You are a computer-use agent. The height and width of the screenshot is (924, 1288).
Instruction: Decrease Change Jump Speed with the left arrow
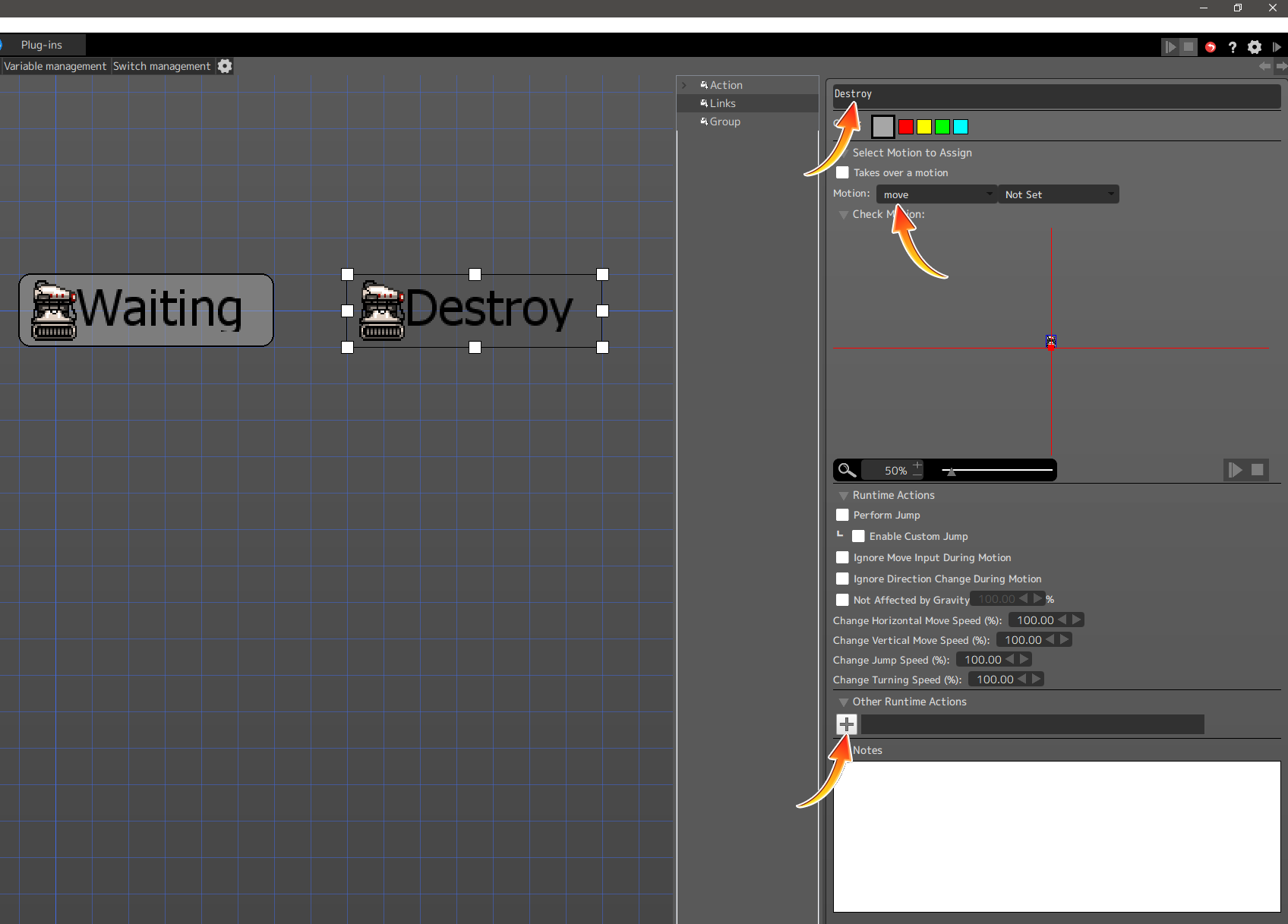[x=1010, y=659]
